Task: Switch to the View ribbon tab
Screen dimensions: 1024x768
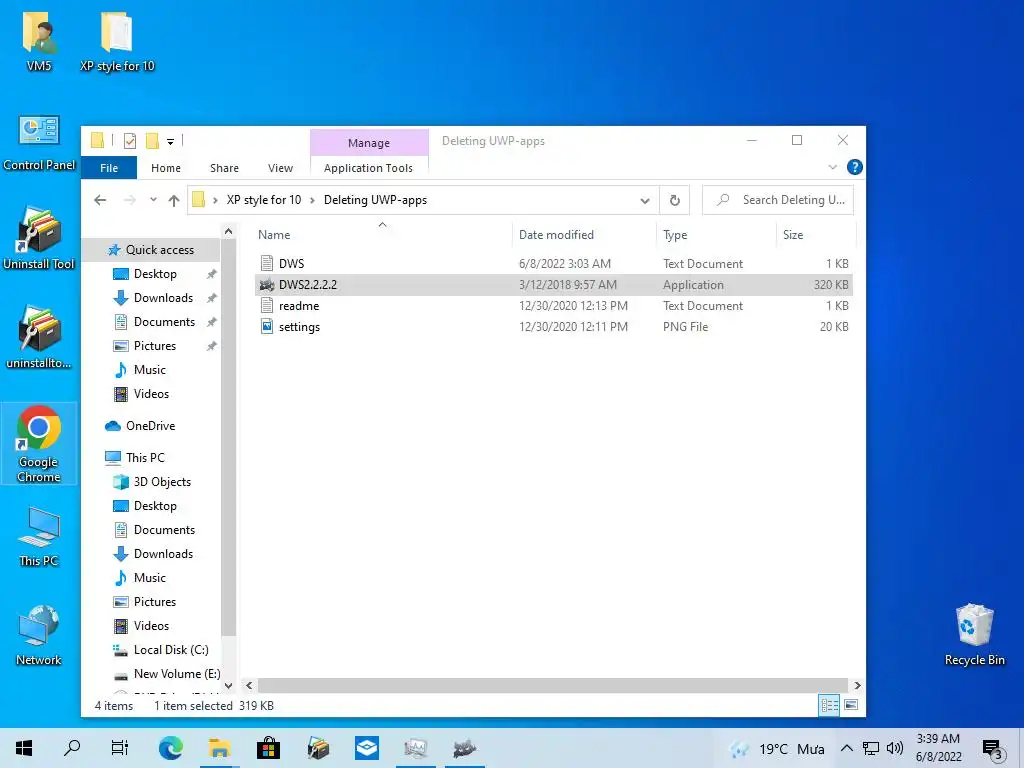Action: click(280, 168)
